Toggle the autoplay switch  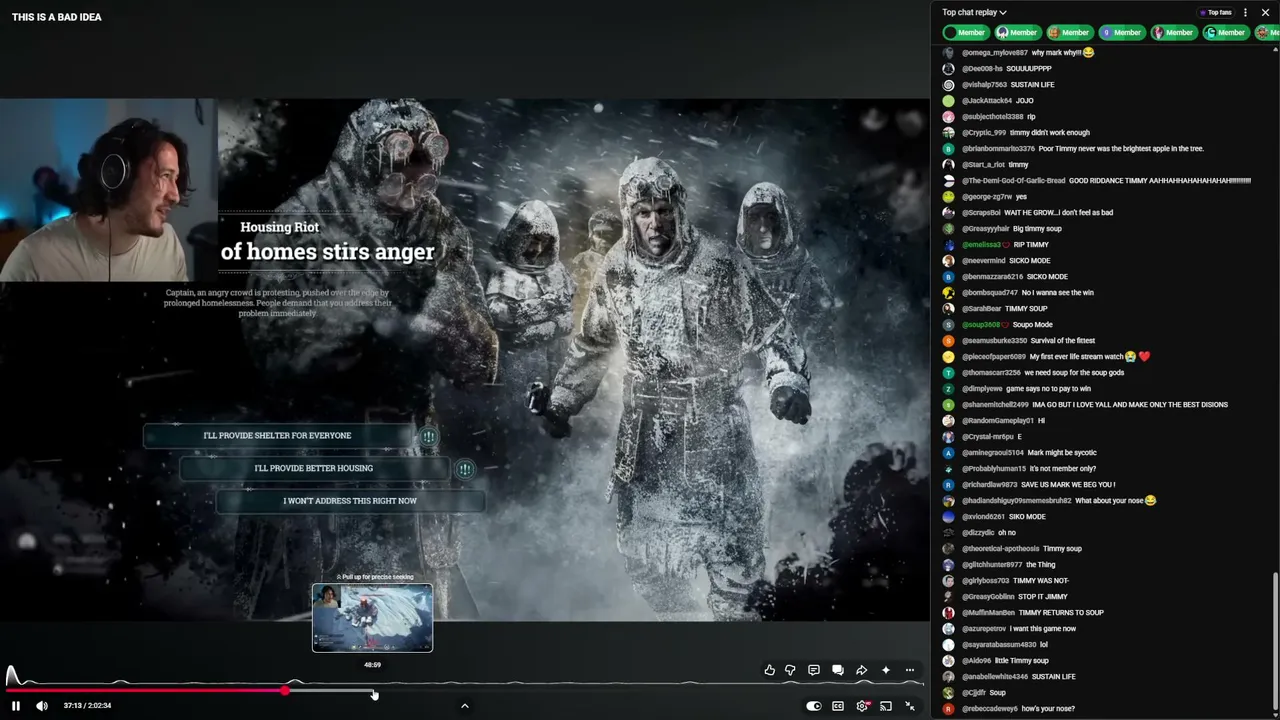tap(814, 706)
